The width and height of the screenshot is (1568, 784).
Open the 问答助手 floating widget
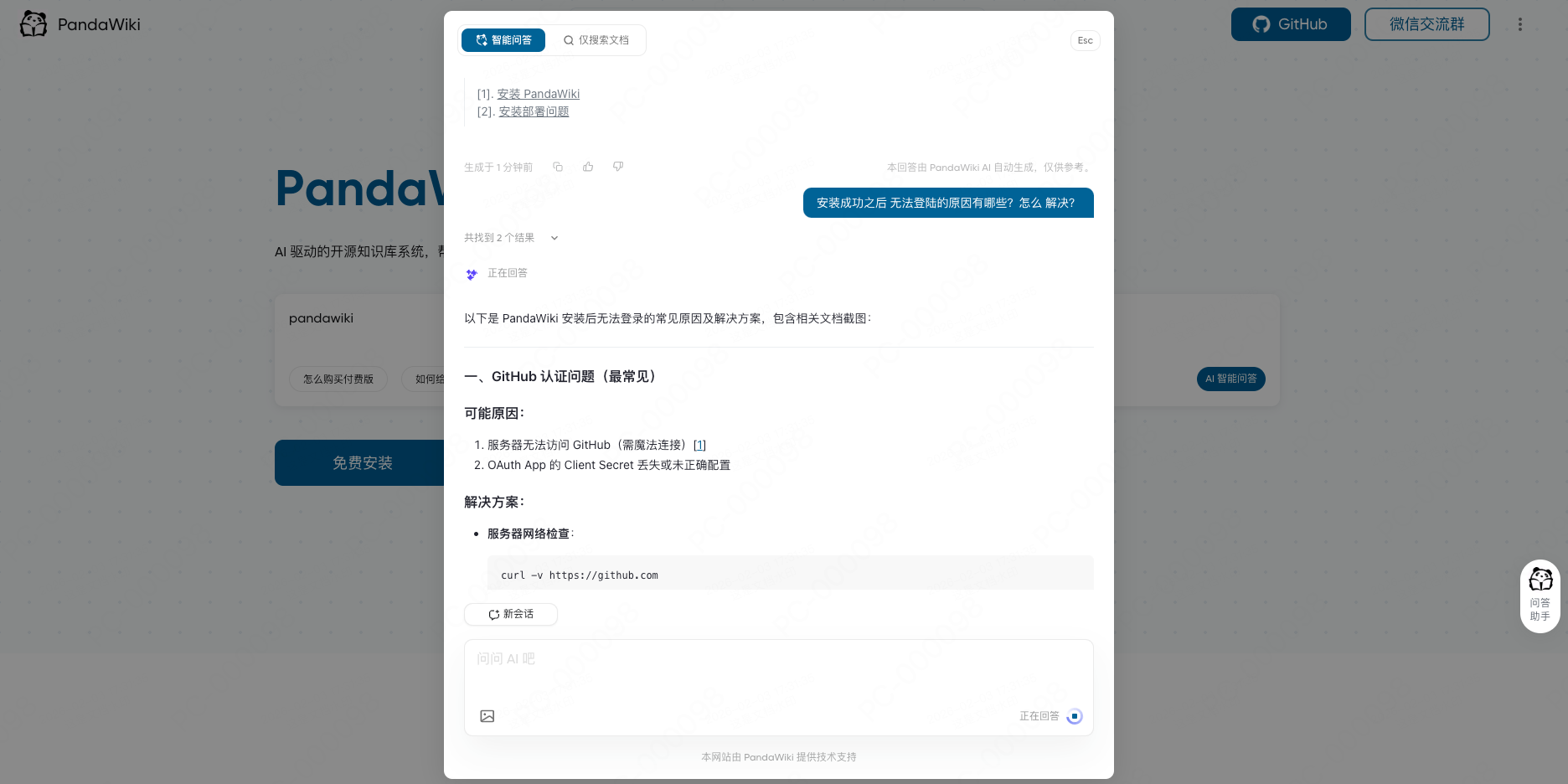(1540, 596)
